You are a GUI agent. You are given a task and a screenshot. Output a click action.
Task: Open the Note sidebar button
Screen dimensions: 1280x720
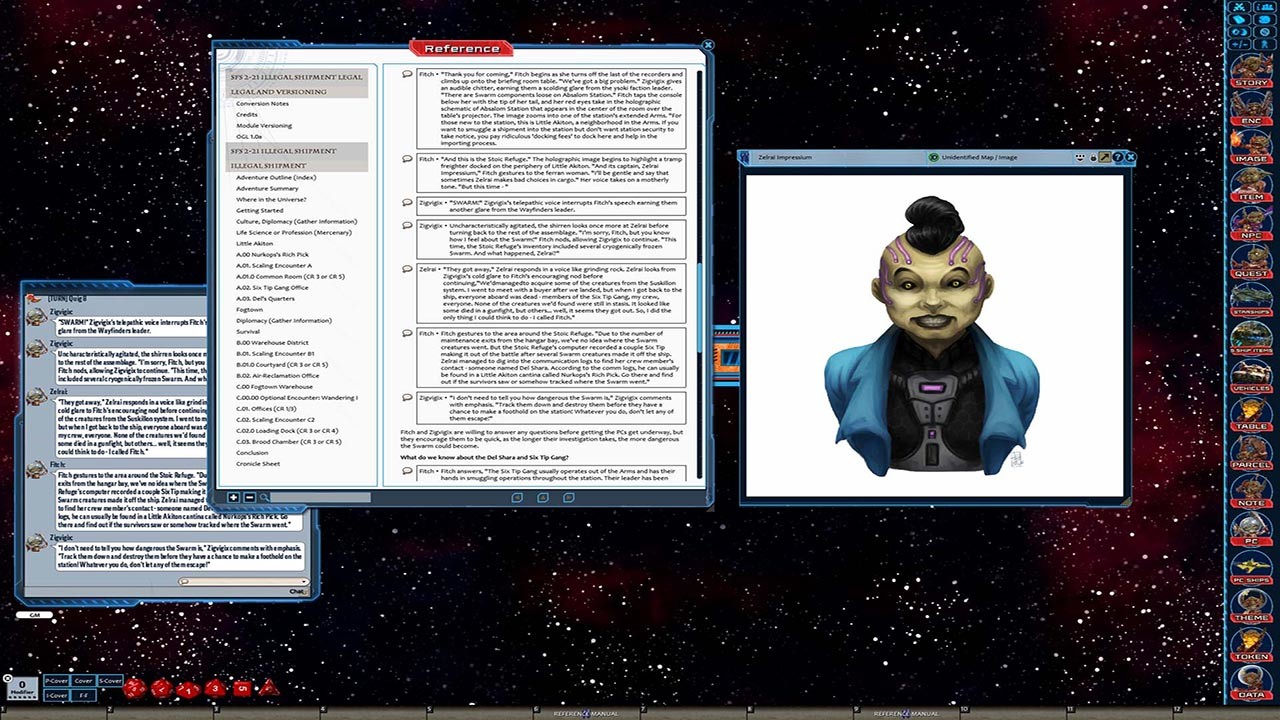(1251, 492)
